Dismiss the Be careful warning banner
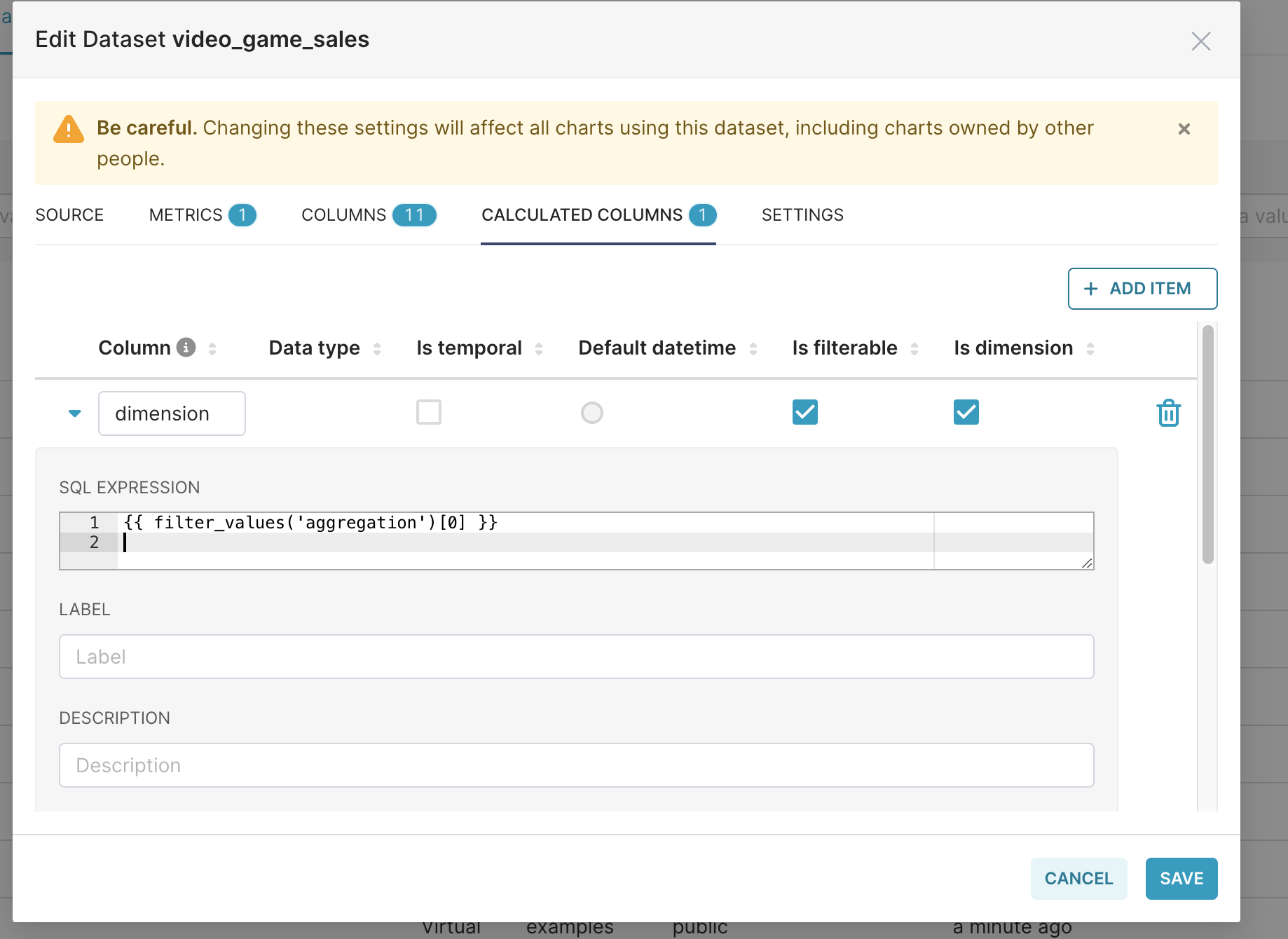1288x939 pixels. point(1184,129)
